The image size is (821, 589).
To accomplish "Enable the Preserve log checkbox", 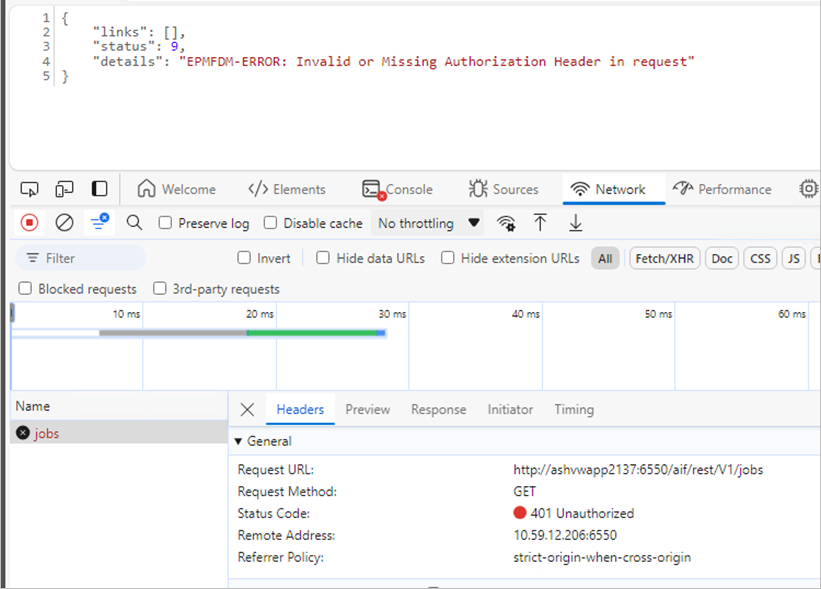I will (x=165, y=223).
